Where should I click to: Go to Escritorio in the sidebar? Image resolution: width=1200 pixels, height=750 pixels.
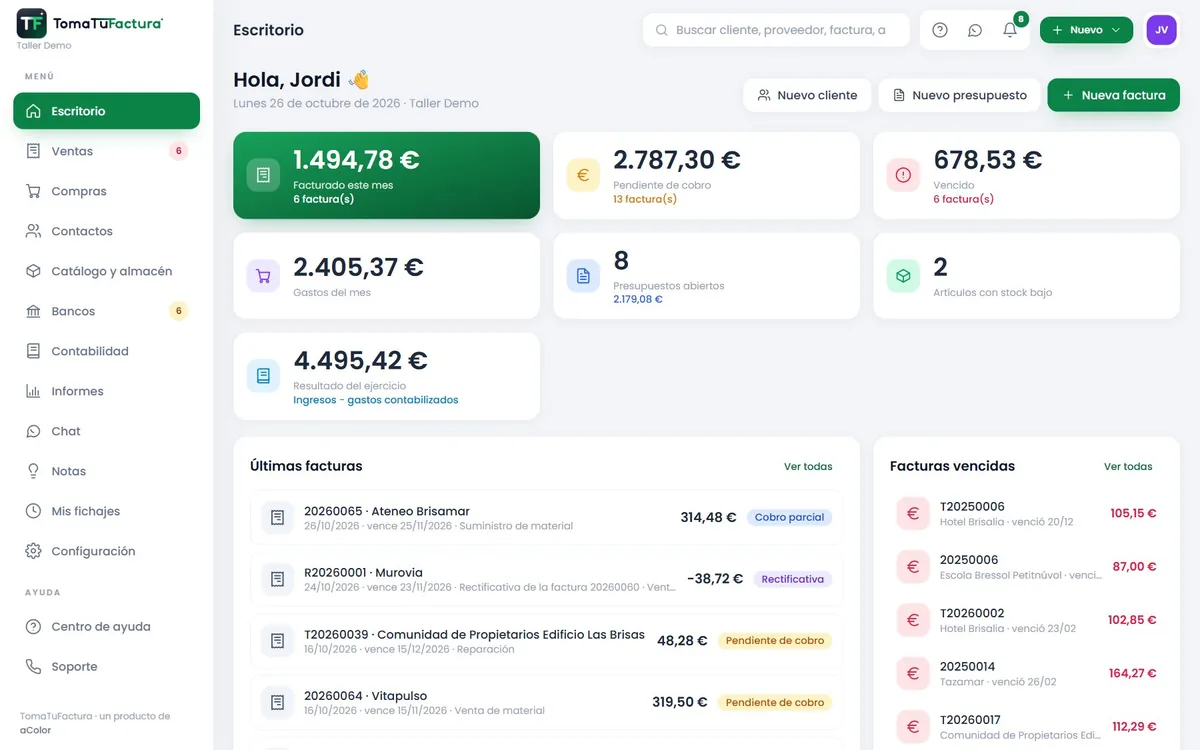click(x=106, y=111)
